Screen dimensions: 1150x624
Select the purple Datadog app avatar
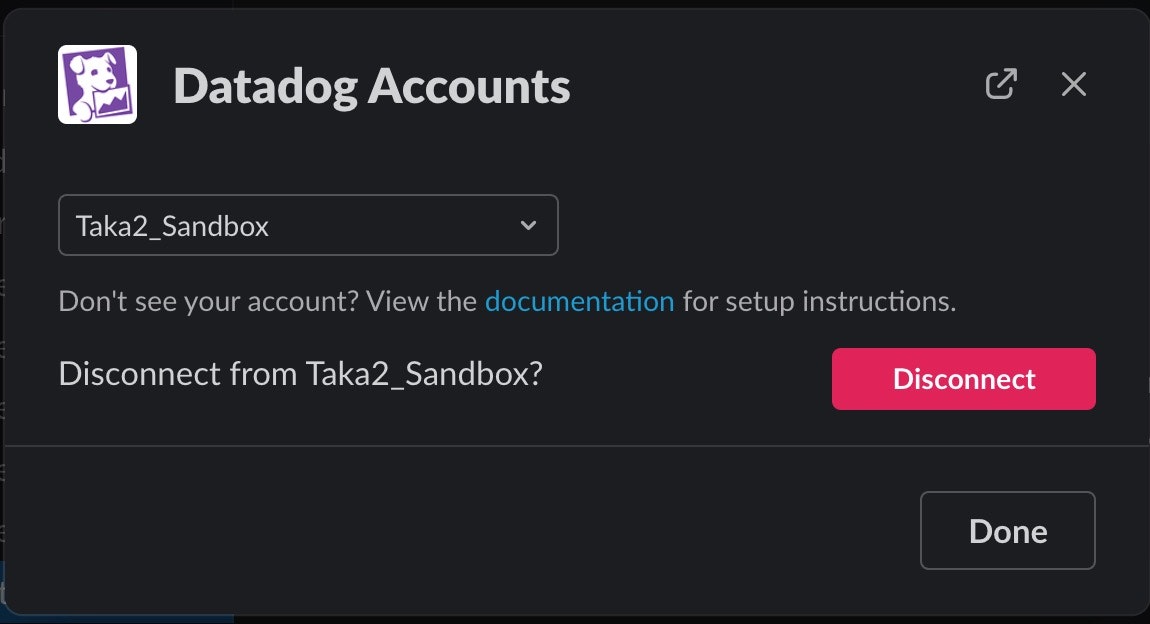point(96,84)
